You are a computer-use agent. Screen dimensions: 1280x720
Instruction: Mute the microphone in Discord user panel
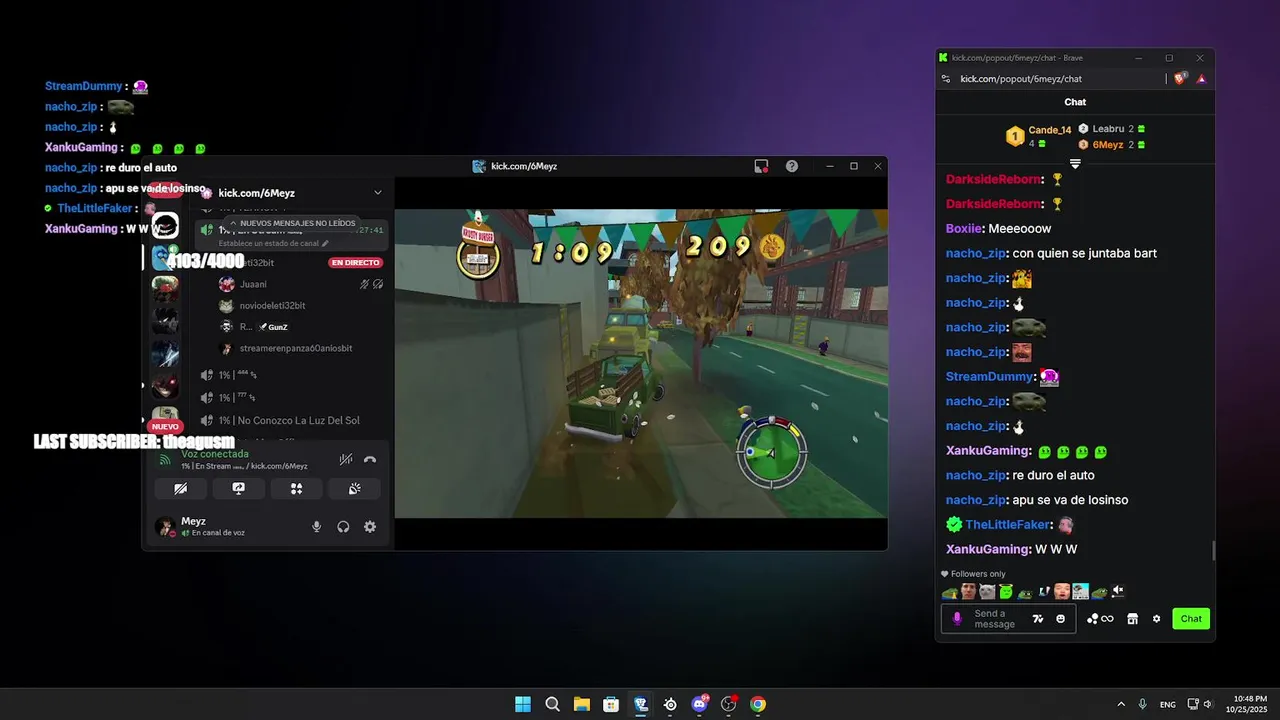tap(317, 527)
